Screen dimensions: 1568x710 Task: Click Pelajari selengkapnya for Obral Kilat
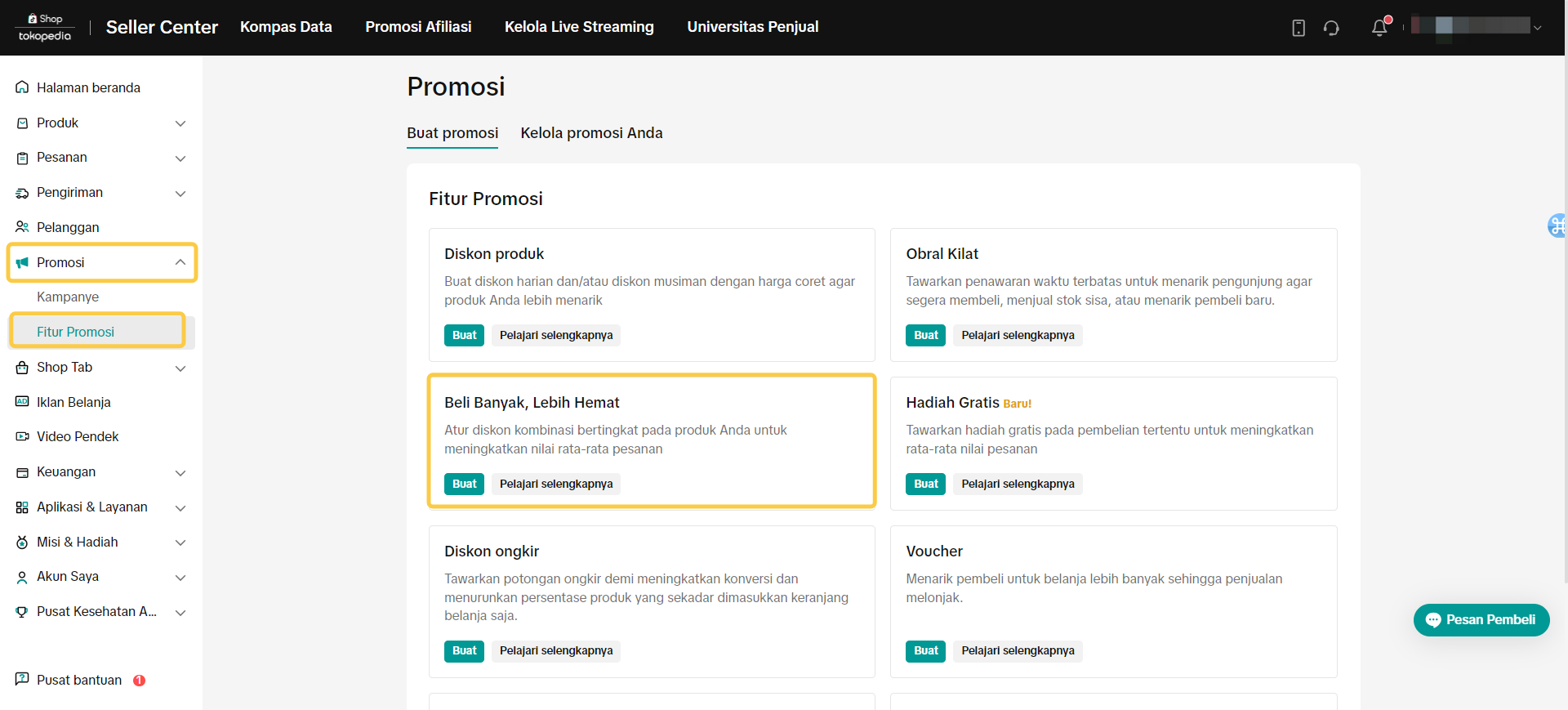[1018, 336]
